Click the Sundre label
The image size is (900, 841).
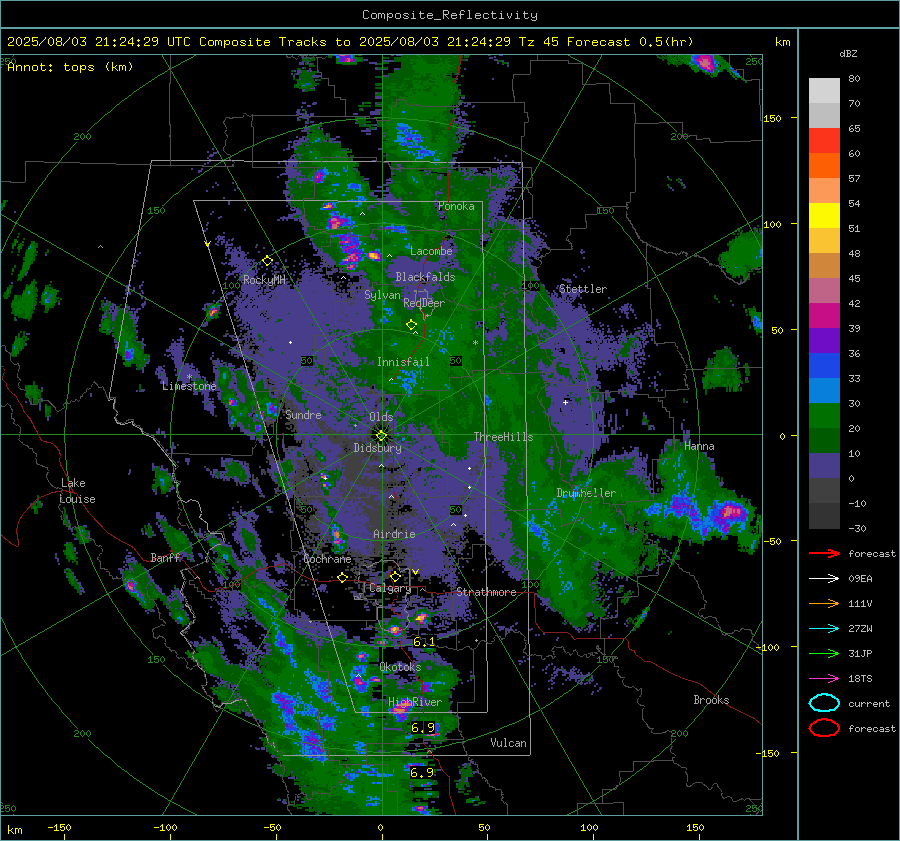pyautogui.click(x=303, y=414)
